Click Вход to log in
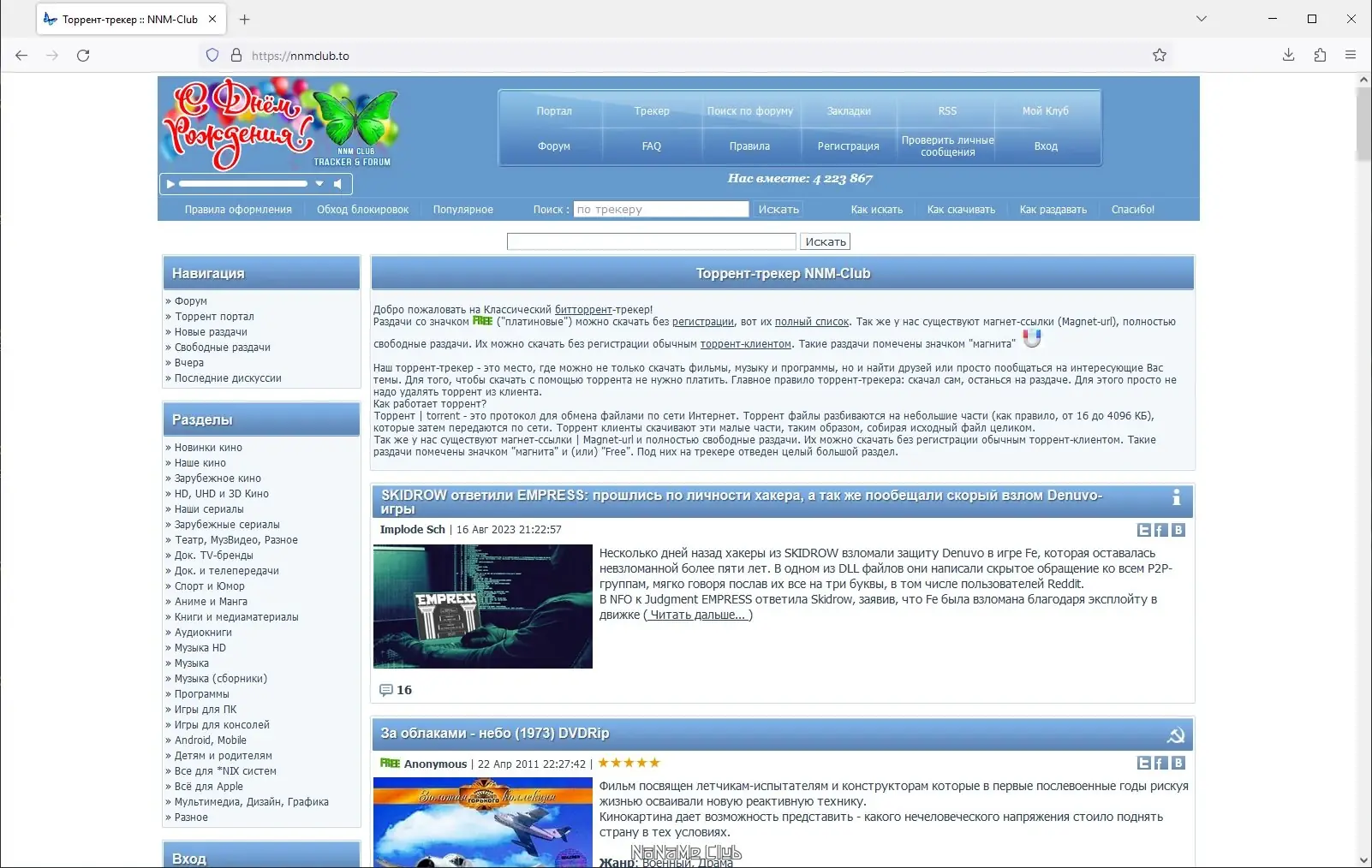 (1046, 146)
